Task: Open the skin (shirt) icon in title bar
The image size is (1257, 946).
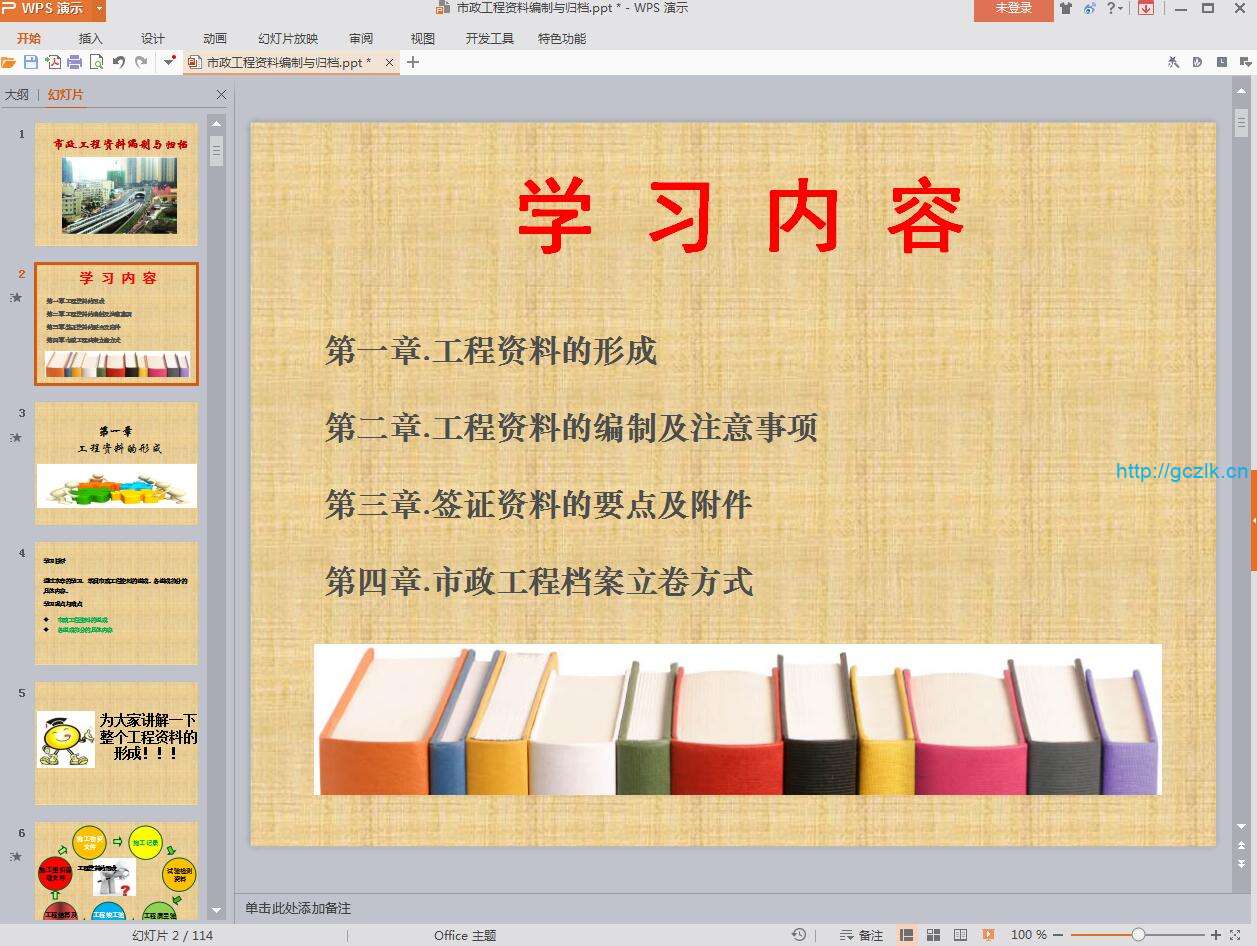Action: pyautogui.click(x=1065, y=9)
